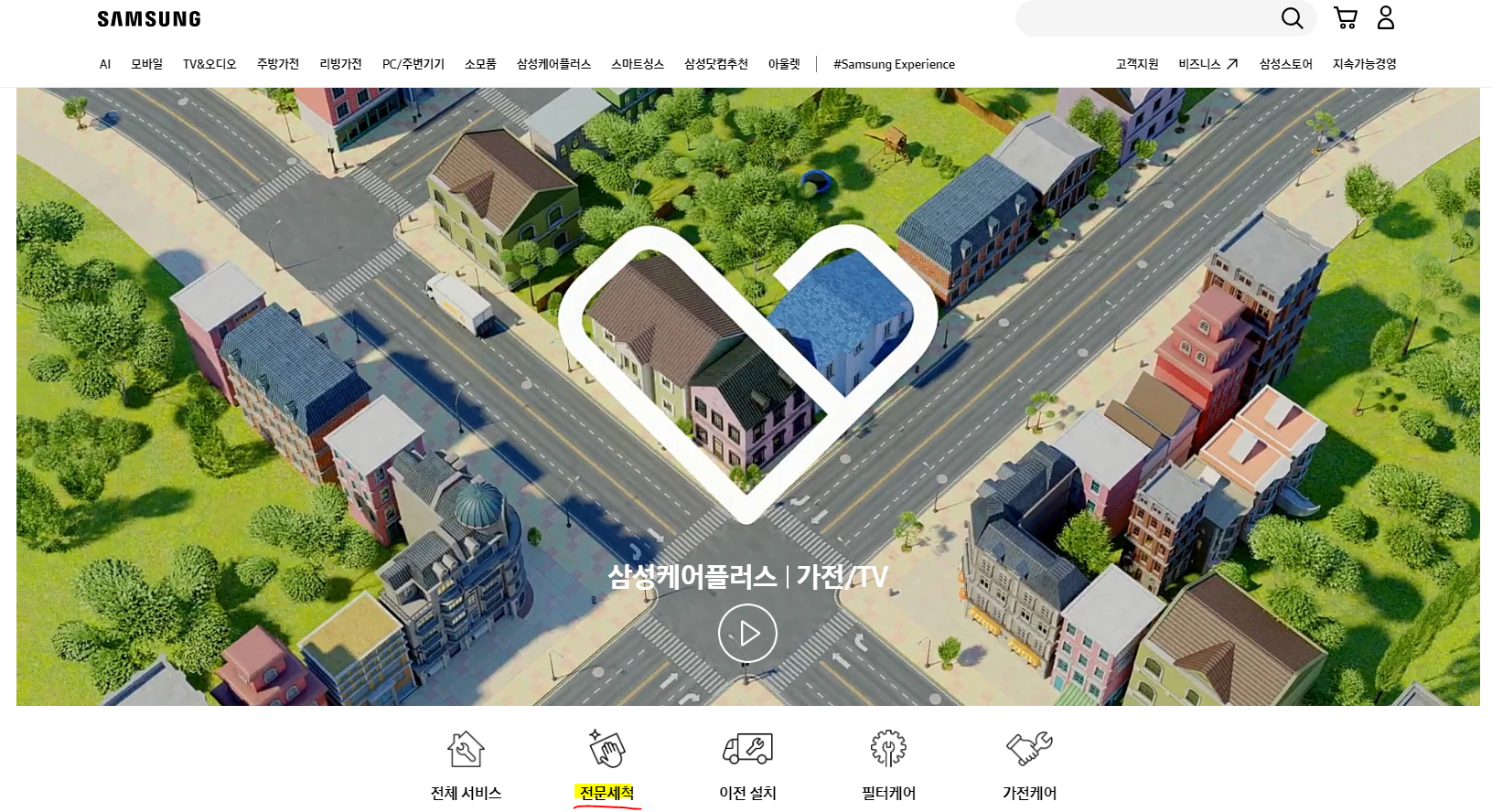
Task: Open the AI menu
Action: [105, 64]
